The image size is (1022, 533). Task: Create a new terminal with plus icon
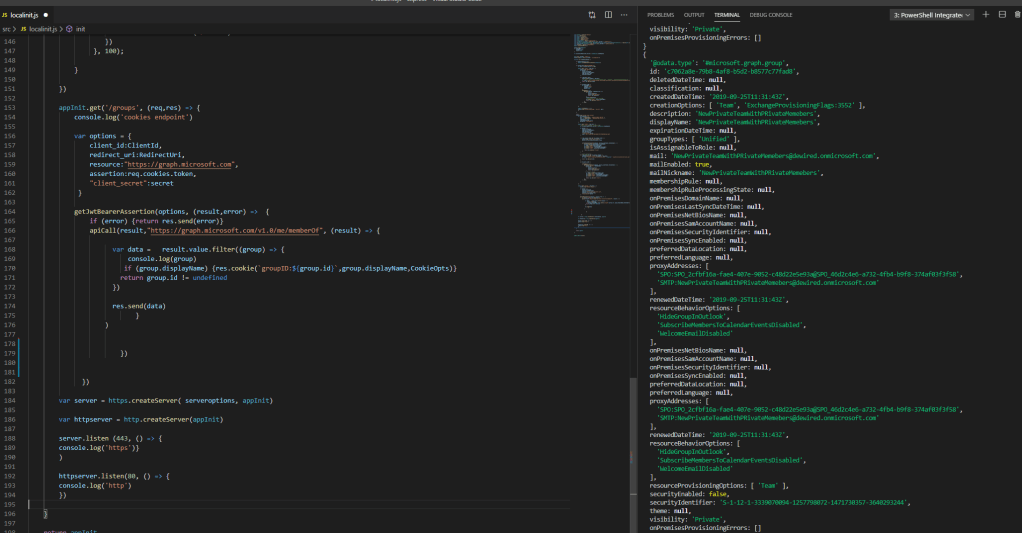tap(986, 15)
